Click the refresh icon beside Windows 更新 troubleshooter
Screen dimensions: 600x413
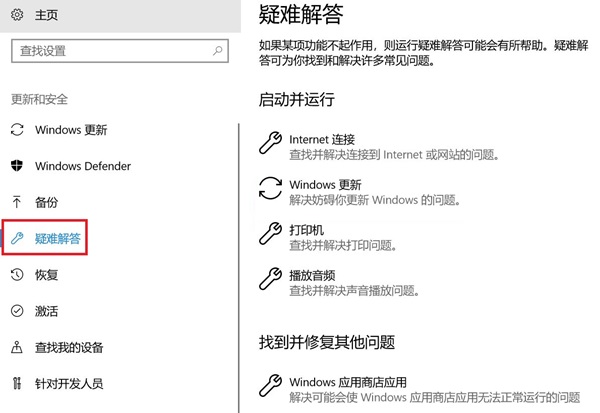click(x=271, y=188)
